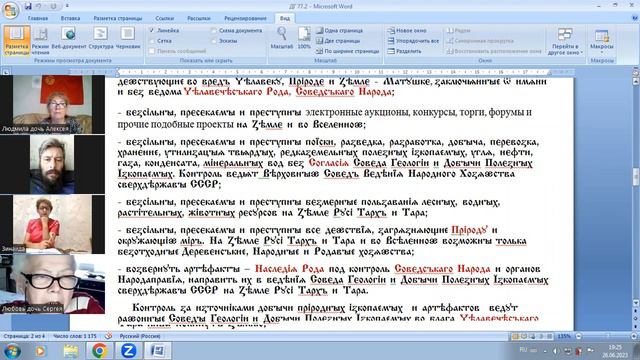The width and height of the screenshot is (640, 360).
Task: Click the zoom slider track
Action: click(x=606, y=336)
